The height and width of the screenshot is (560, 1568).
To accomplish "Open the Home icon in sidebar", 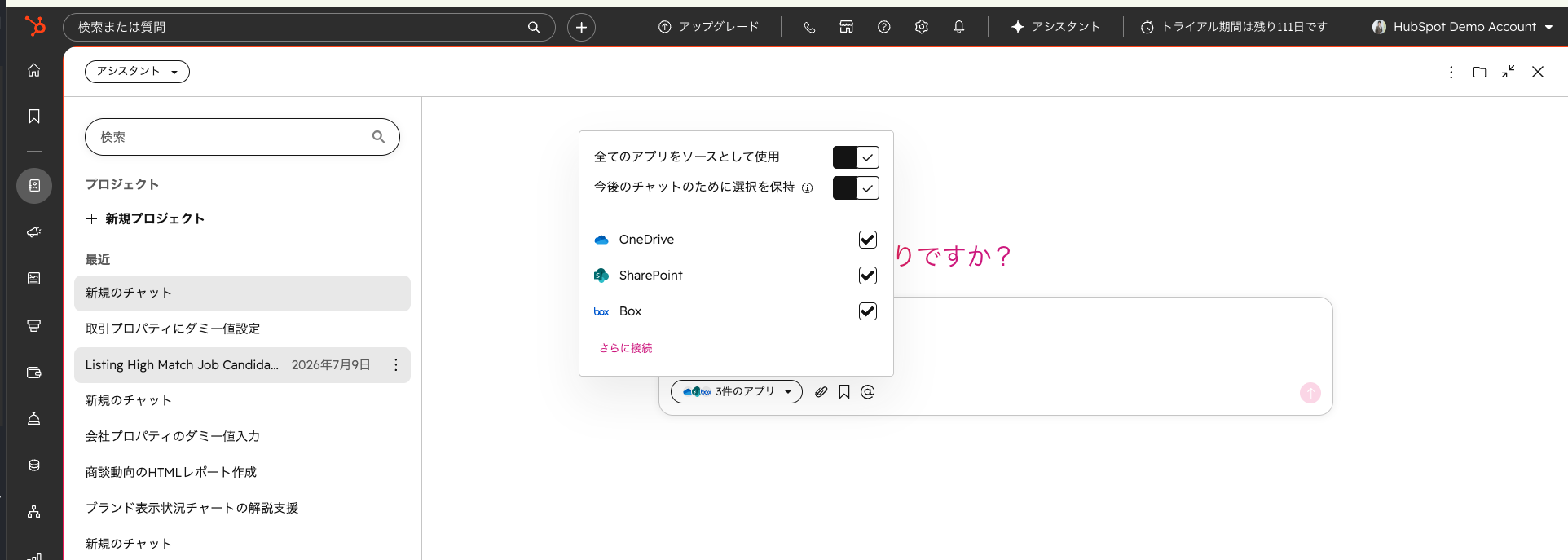I will coord(34,70).
